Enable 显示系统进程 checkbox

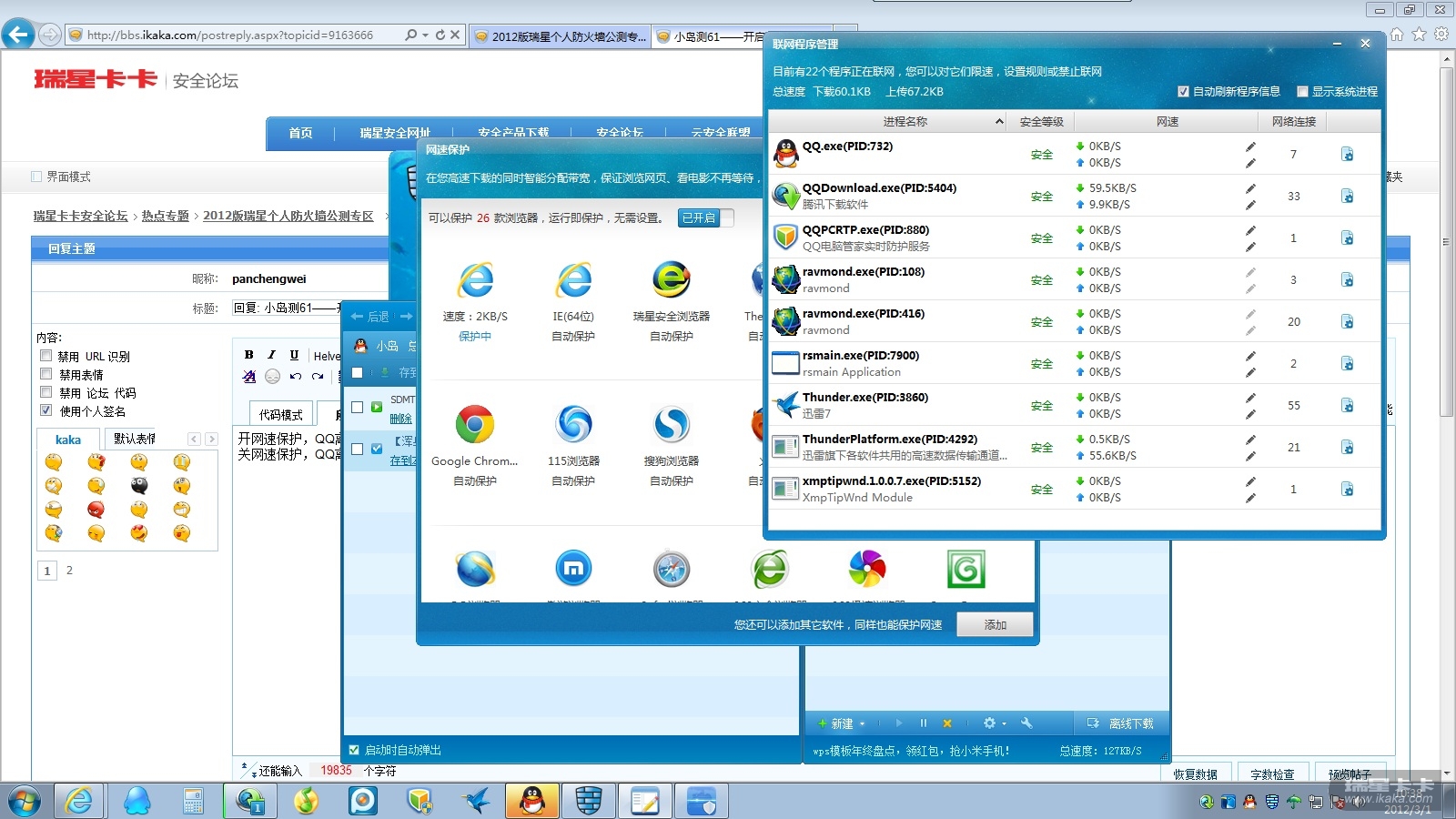(1302, 91)
